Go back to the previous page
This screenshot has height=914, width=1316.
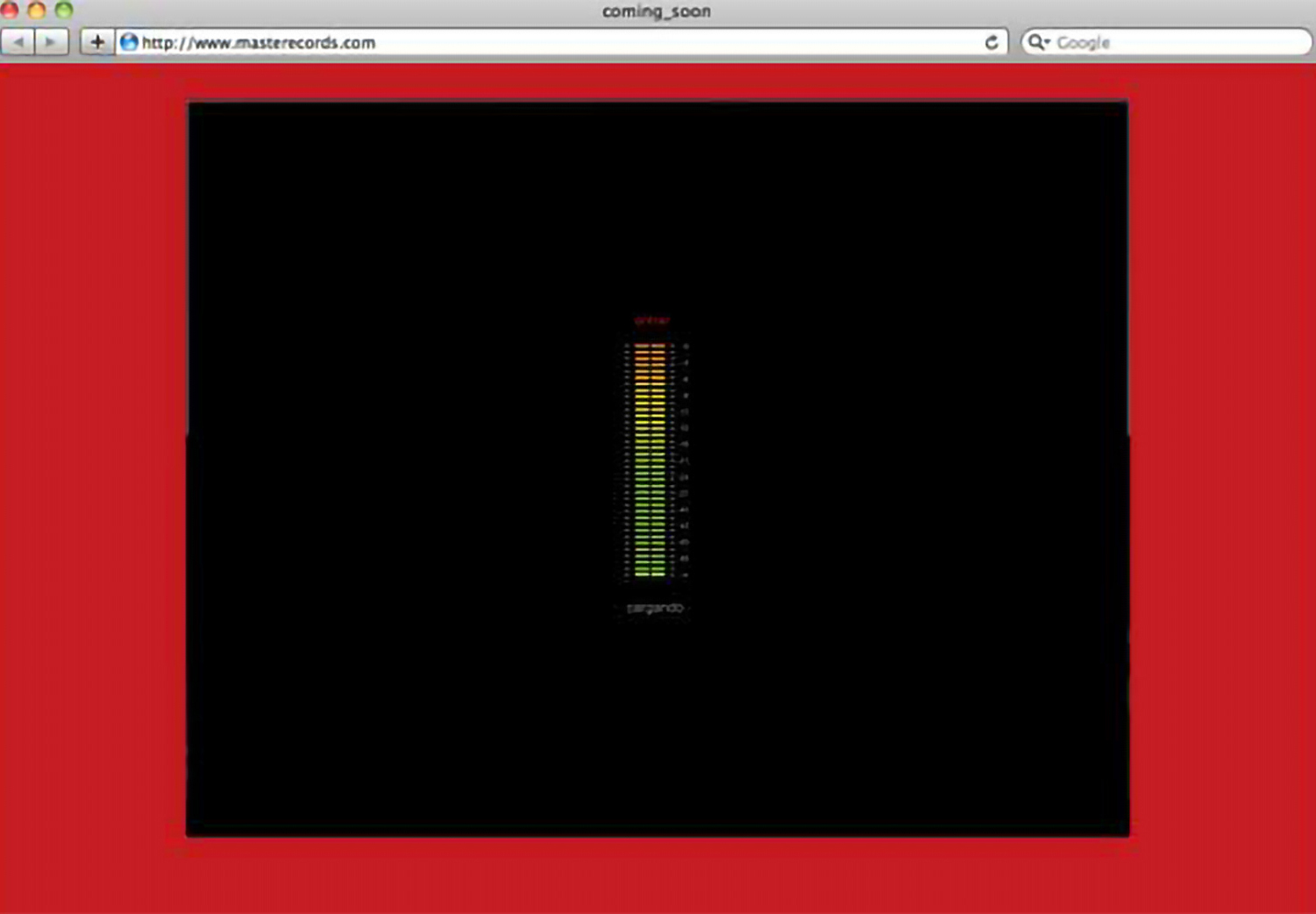click(x=18, y=42)
